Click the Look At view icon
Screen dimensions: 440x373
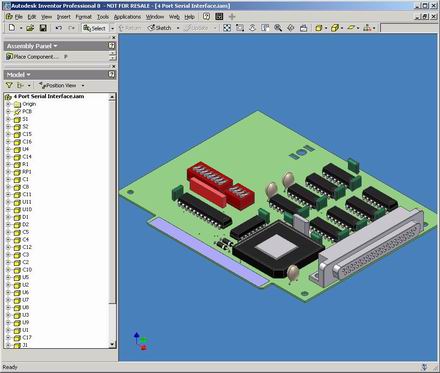pos(303,28)
